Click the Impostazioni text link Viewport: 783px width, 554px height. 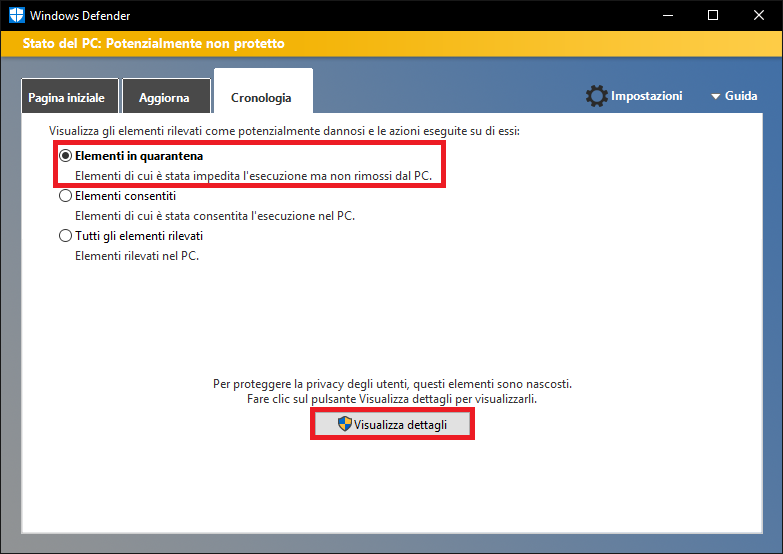tap(646, 96)
